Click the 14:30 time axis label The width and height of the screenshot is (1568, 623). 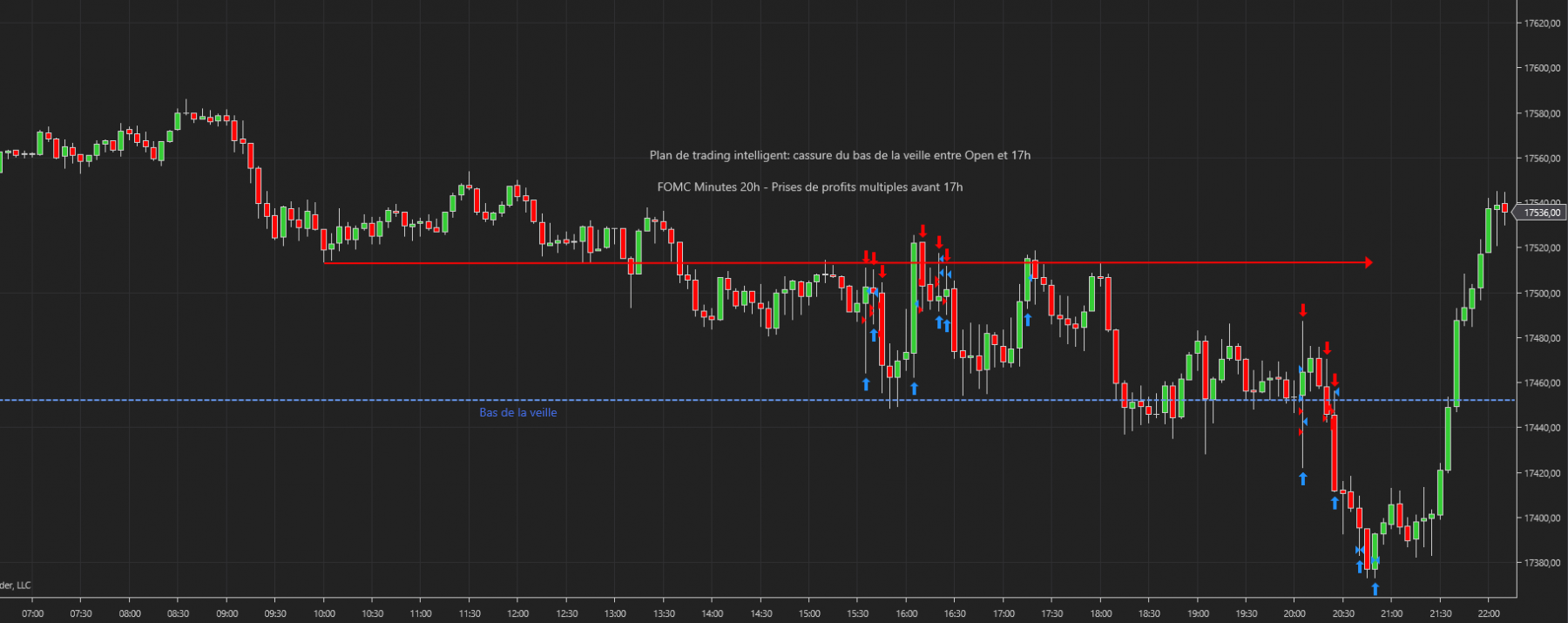[x=760, y=613]
